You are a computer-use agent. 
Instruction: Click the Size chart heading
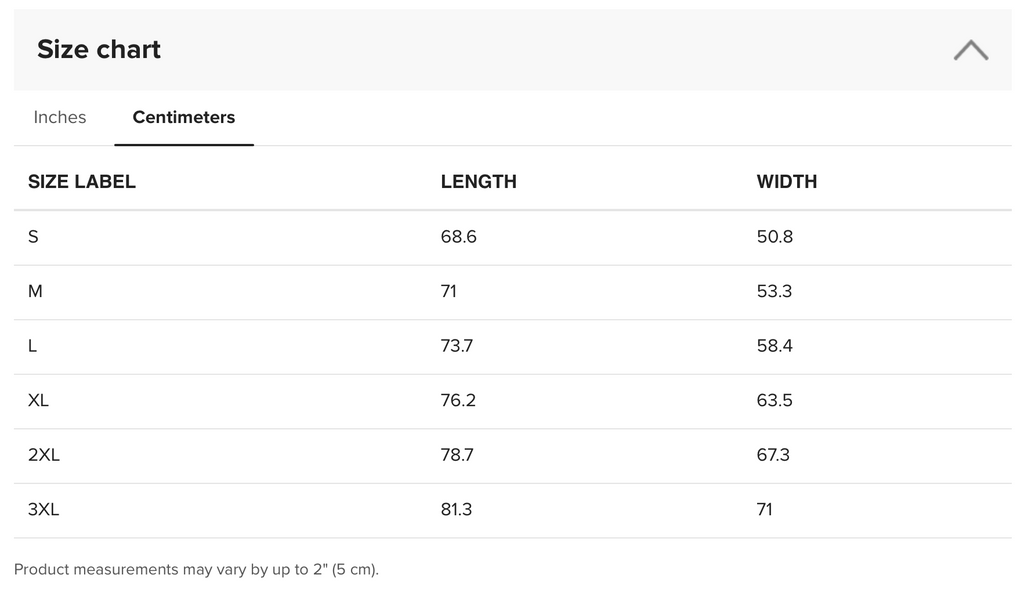point(99,50)
